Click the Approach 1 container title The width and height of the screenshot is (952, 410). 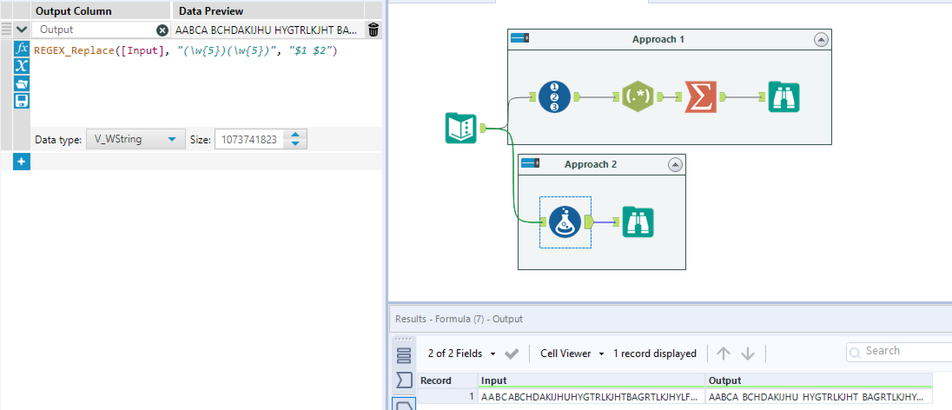coord(658,39)
